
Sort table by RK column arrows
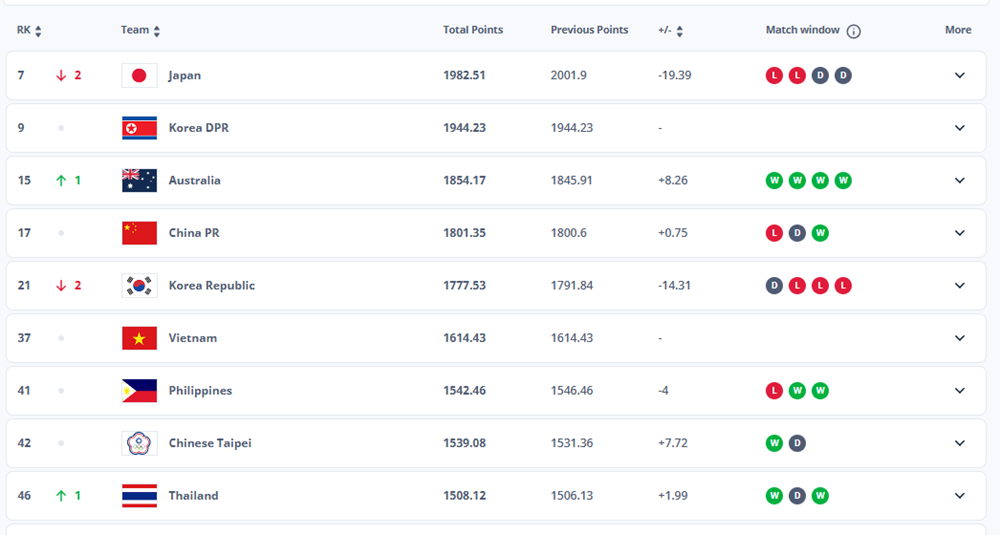click(x=38, y=31)
